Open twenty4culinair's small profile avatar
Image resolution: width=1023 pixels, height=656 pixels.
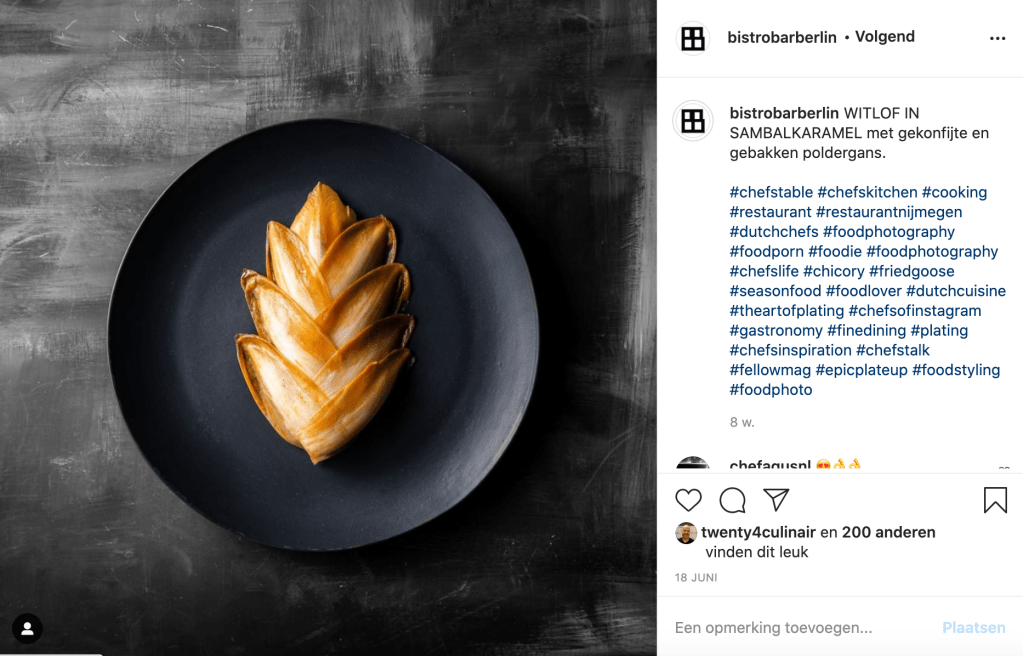pos(686,533)
